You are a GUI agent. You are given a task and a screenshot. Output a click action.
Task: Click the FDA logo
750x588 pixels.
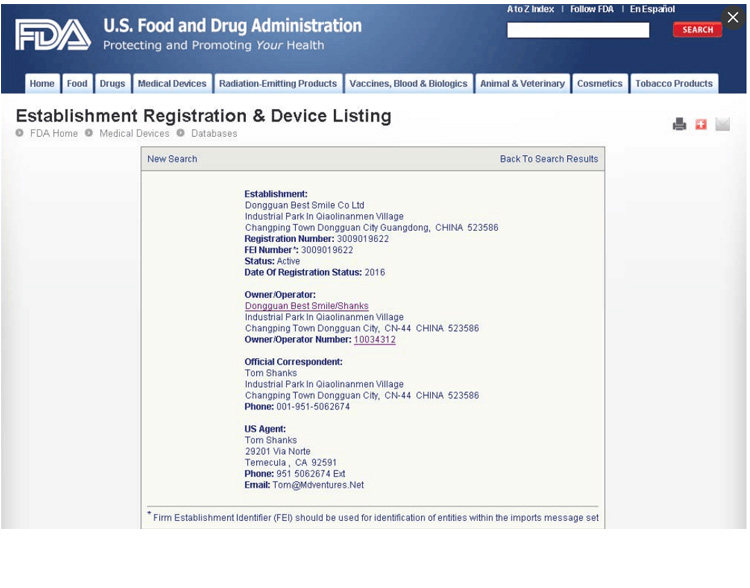point(53,34)
